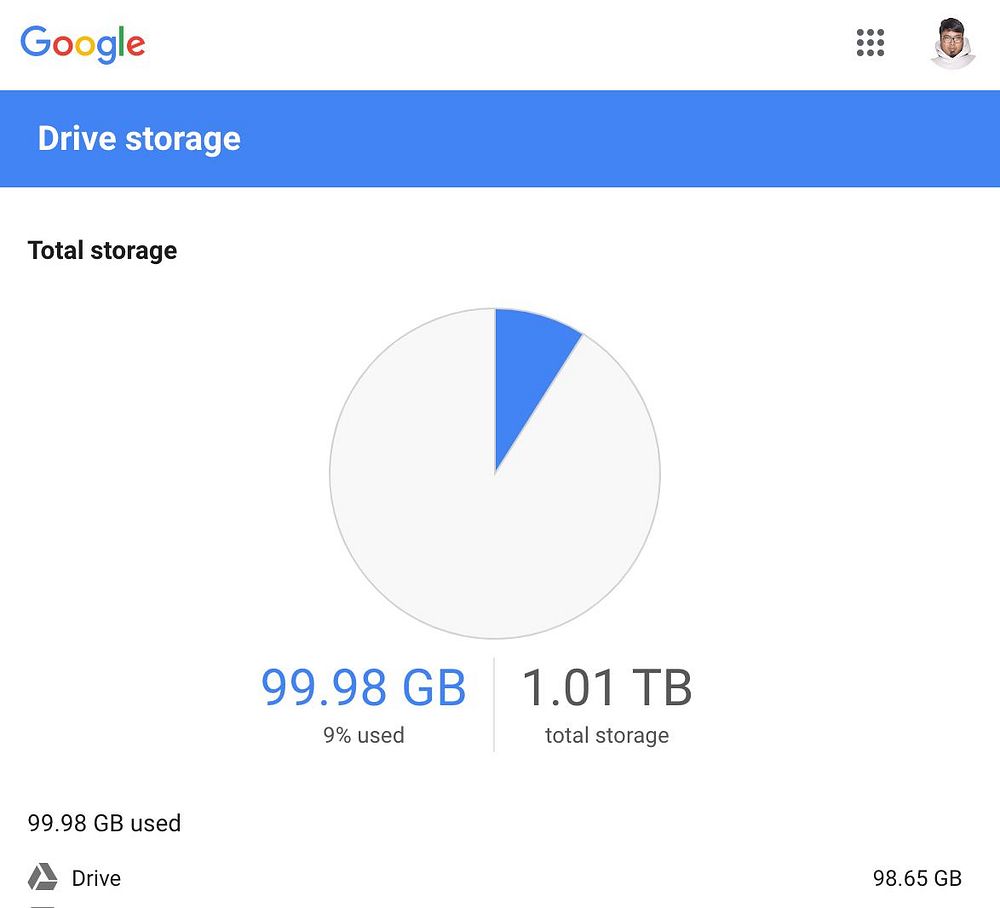Click the "total storage" caption under 1.01 TB
Image resolution: width=1000 pixels, height=908 pixels.
(x=607, y=735)
